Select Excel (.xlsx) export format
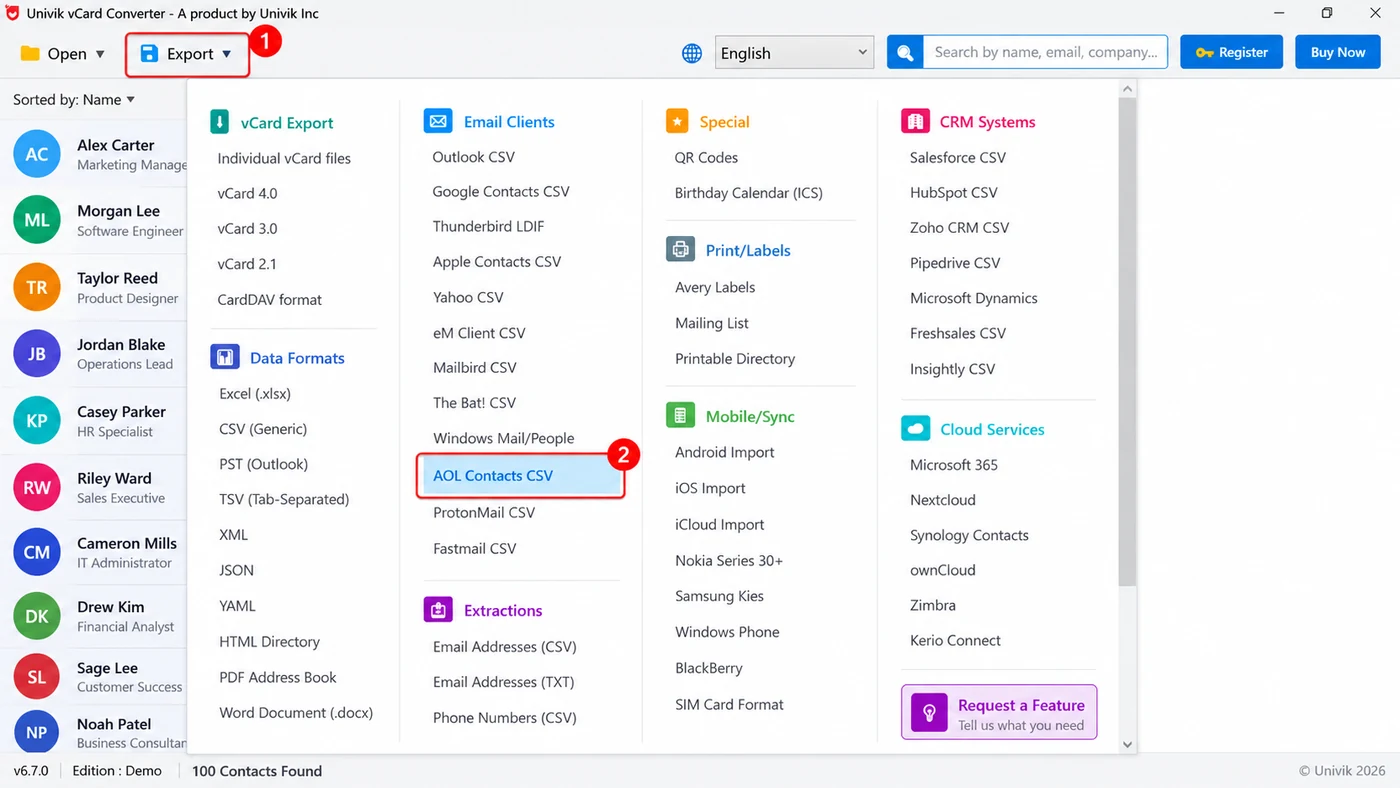1400x788 pixels. tap(255, 393)
